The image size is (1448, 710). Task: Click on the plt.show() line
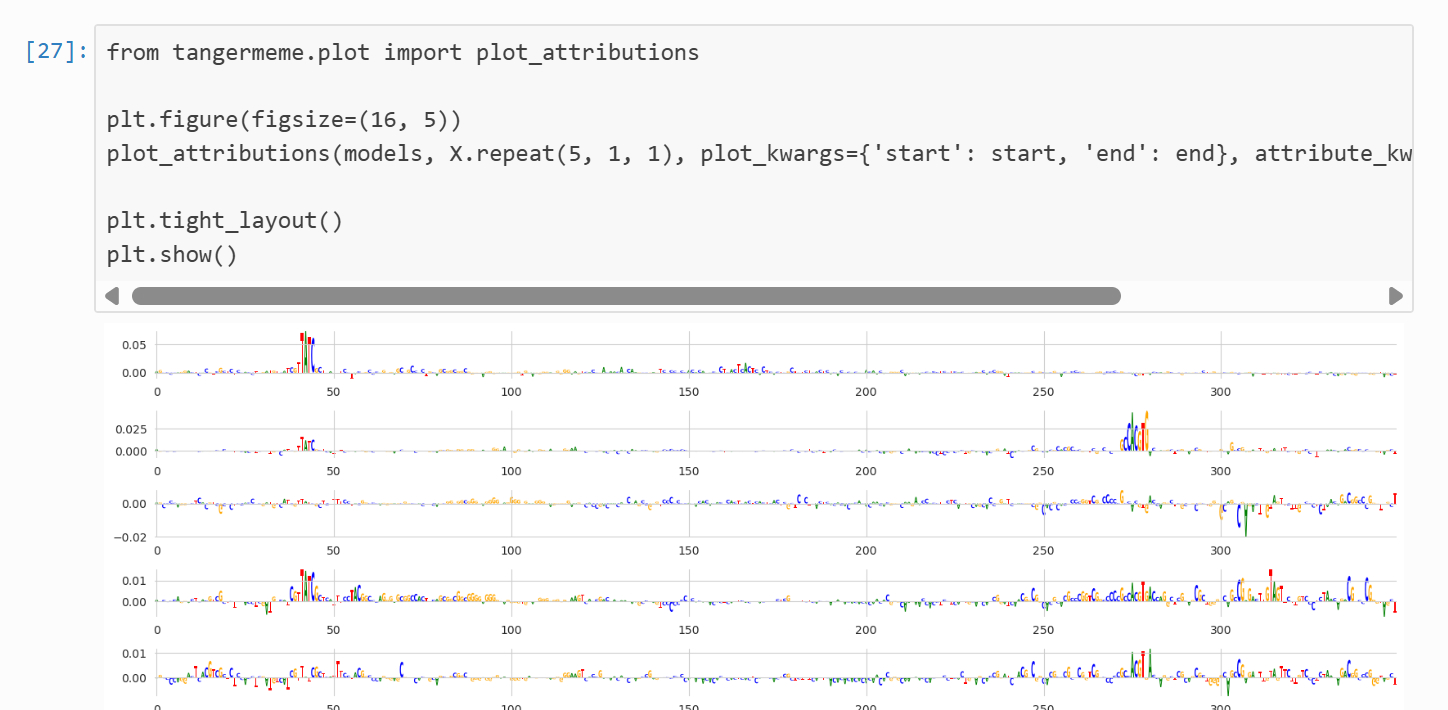172,254
